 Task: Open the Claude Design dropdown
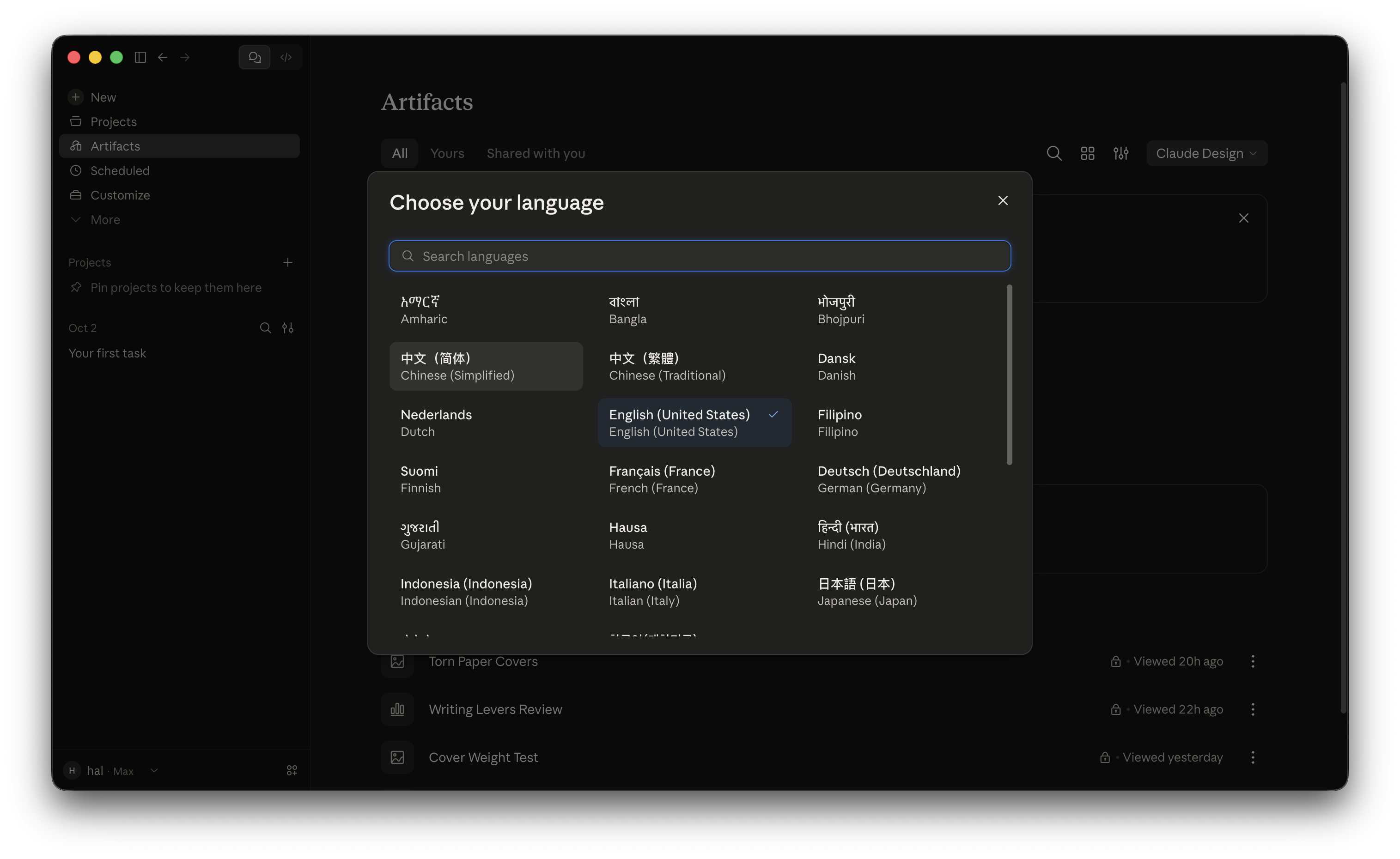pos(1206,153)
